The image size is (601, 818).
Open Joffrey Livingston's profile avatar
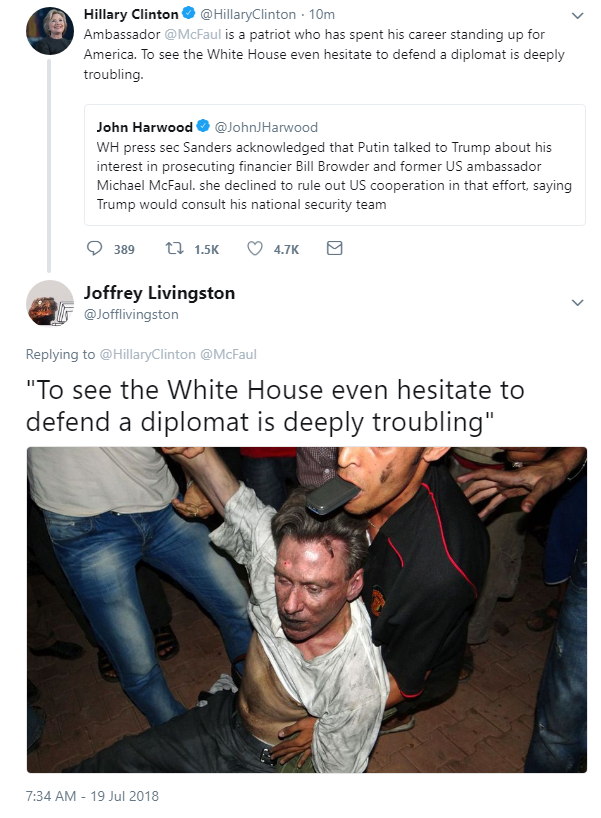pos(50,303)
